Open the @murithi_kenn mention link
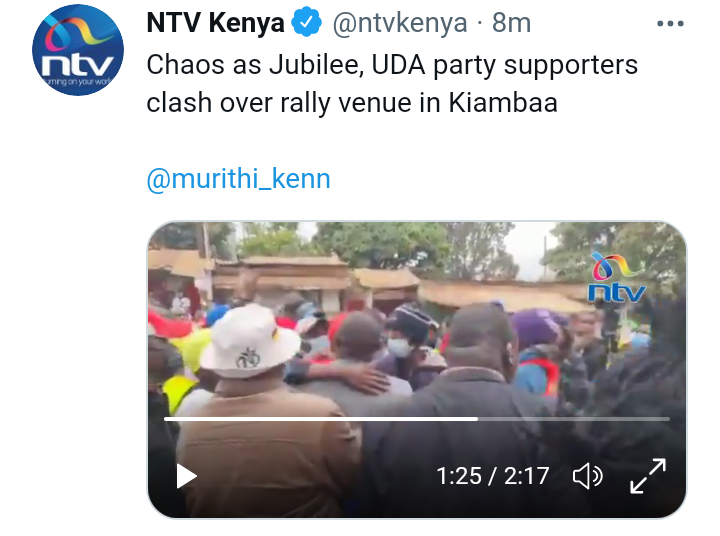720x536 pixels. (238, 178)
